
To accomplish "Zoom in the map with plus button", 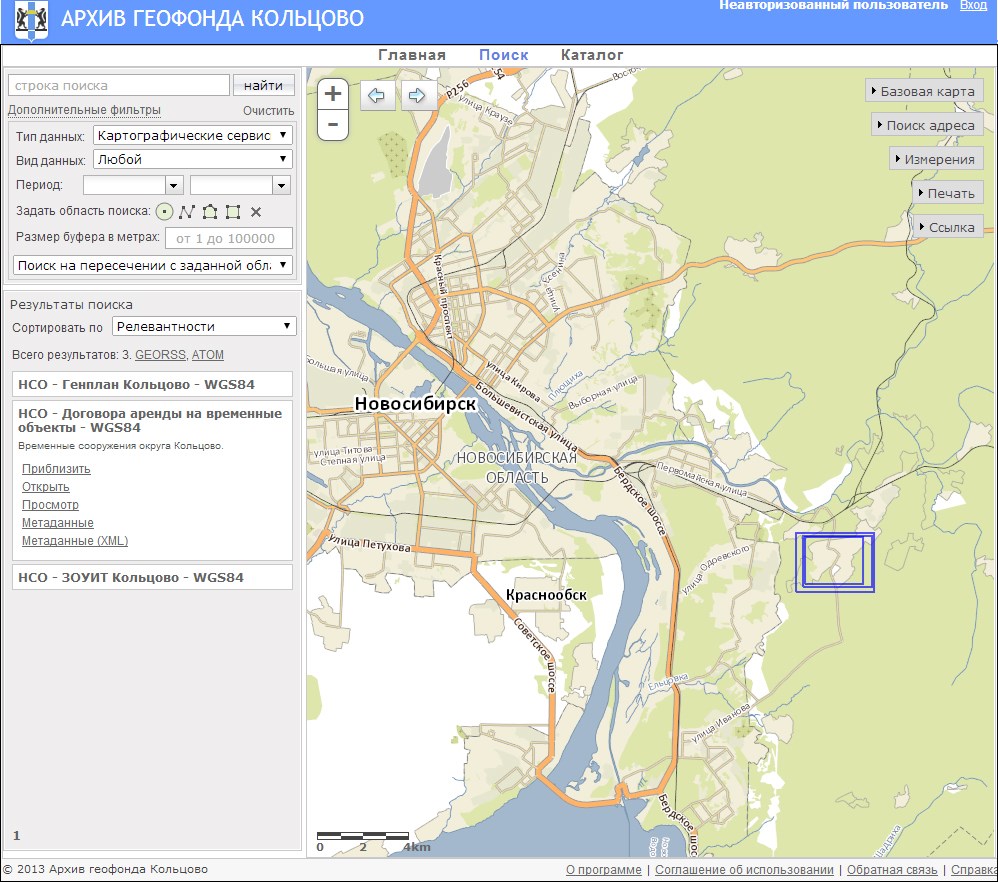I will [333, 94].
